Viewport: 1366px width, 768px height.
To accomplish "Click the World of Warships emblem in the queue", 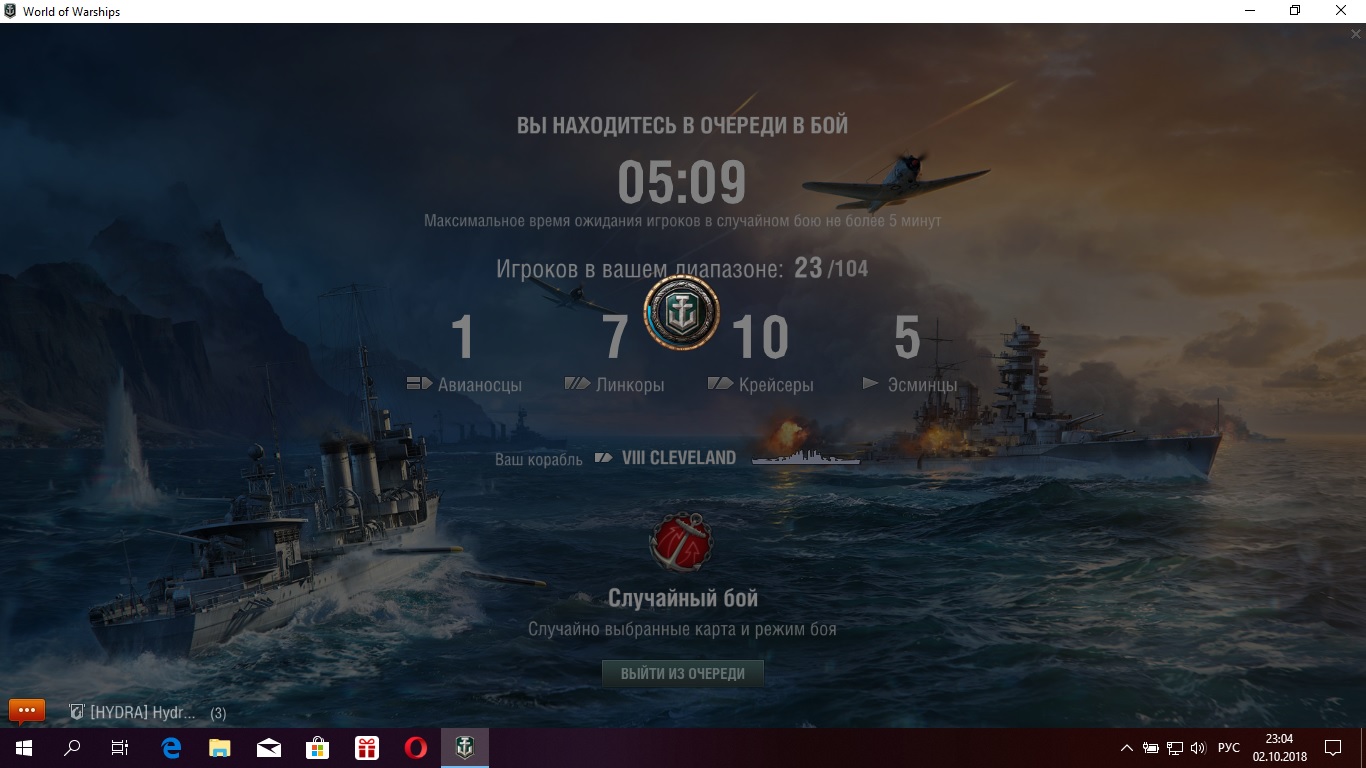I will coord(681,313).
